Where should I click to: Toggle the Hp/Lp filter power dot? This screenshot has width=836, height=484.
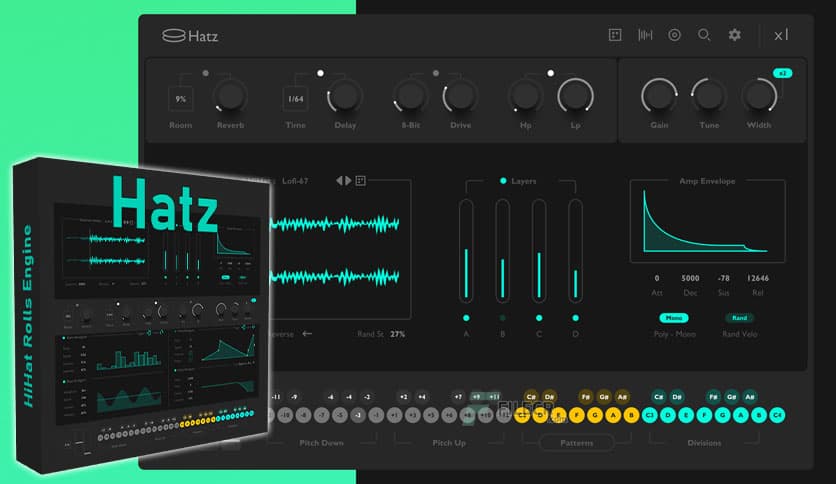pos(551,73)
